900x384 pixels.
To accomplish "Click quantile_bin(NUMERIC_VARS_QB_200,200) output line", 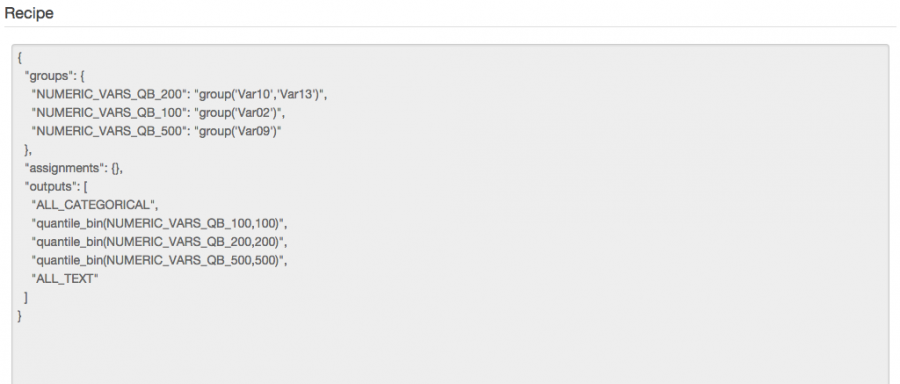I will (x=159, y=242).
